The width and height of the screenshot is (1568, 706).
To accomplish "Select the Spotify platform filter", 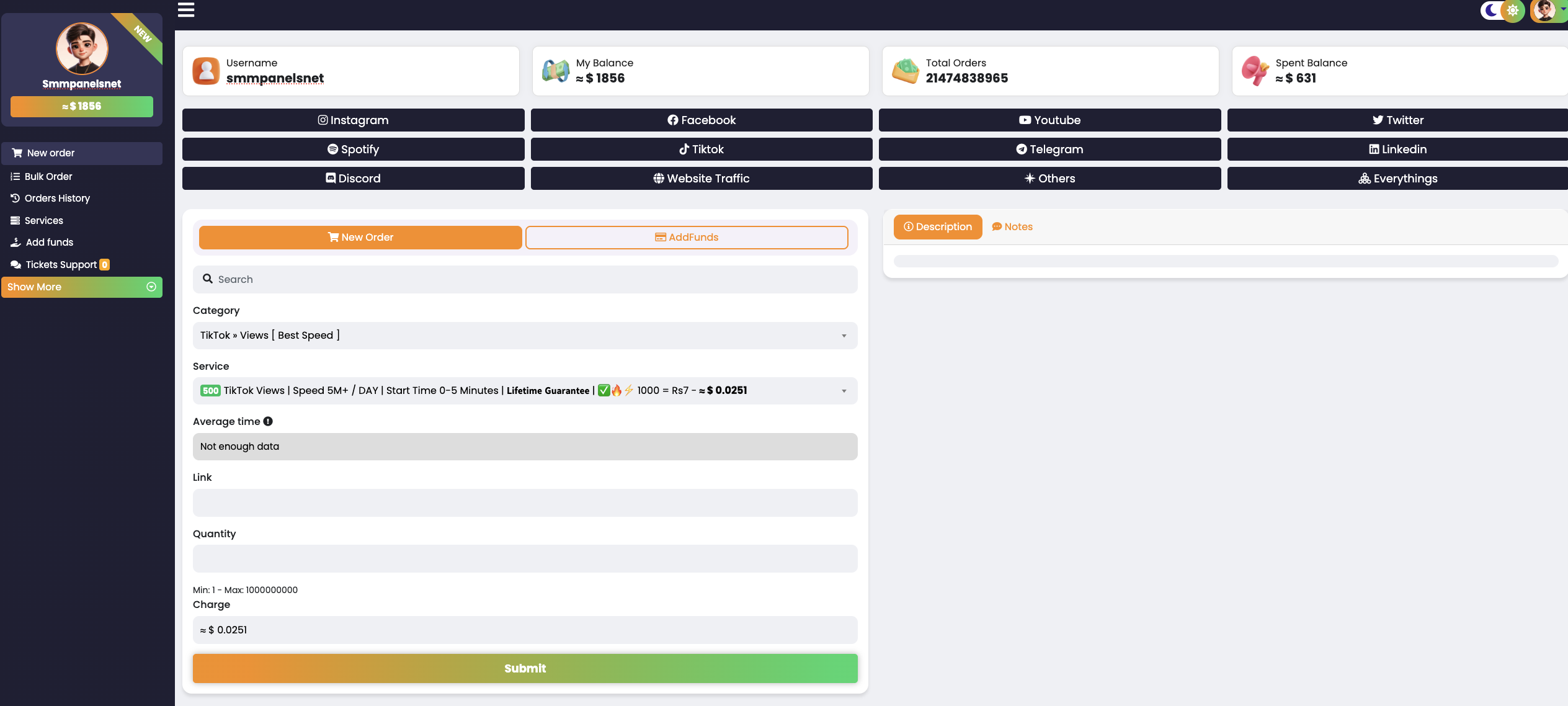I will coord(353,150).
